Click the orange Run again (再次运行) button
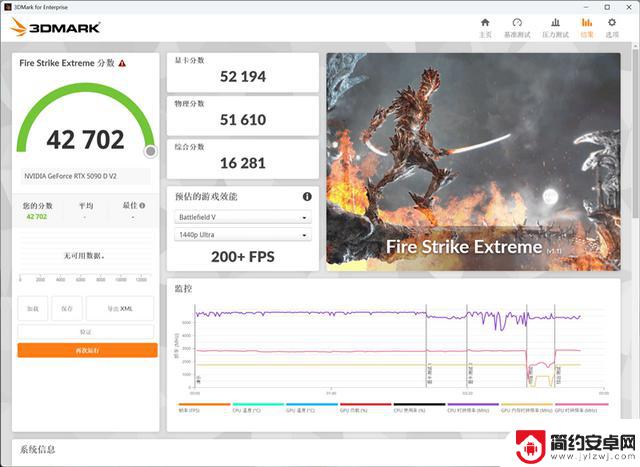The width and height of the screenshot is (640, 467). [x=87, y=350]
